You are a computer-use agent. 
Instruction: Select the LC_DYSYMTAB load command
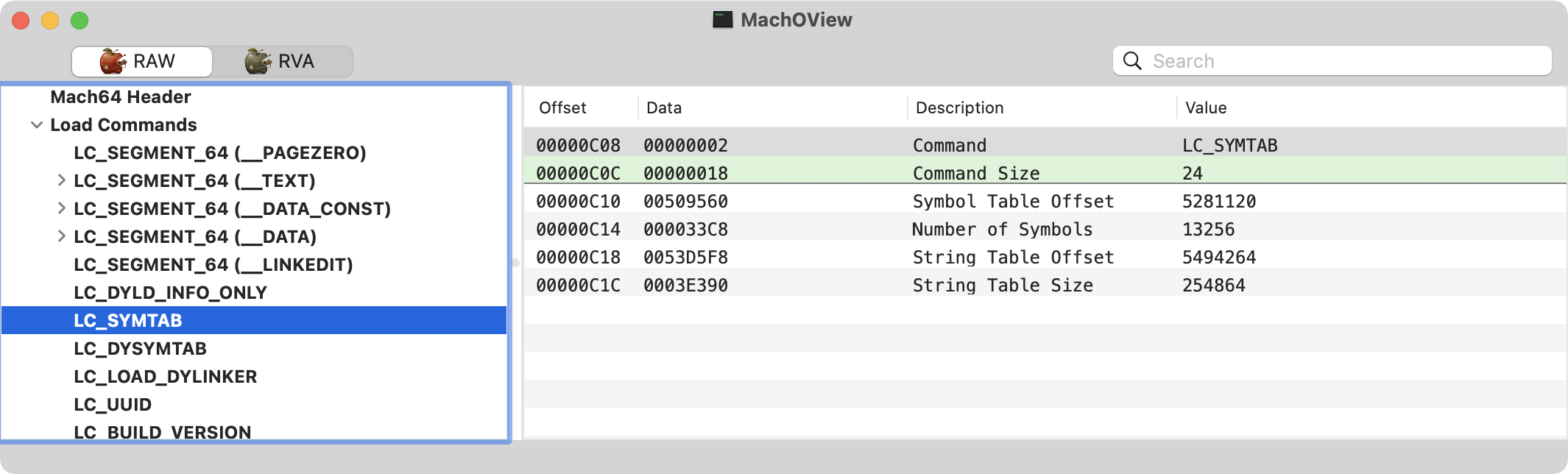point(140,349)
